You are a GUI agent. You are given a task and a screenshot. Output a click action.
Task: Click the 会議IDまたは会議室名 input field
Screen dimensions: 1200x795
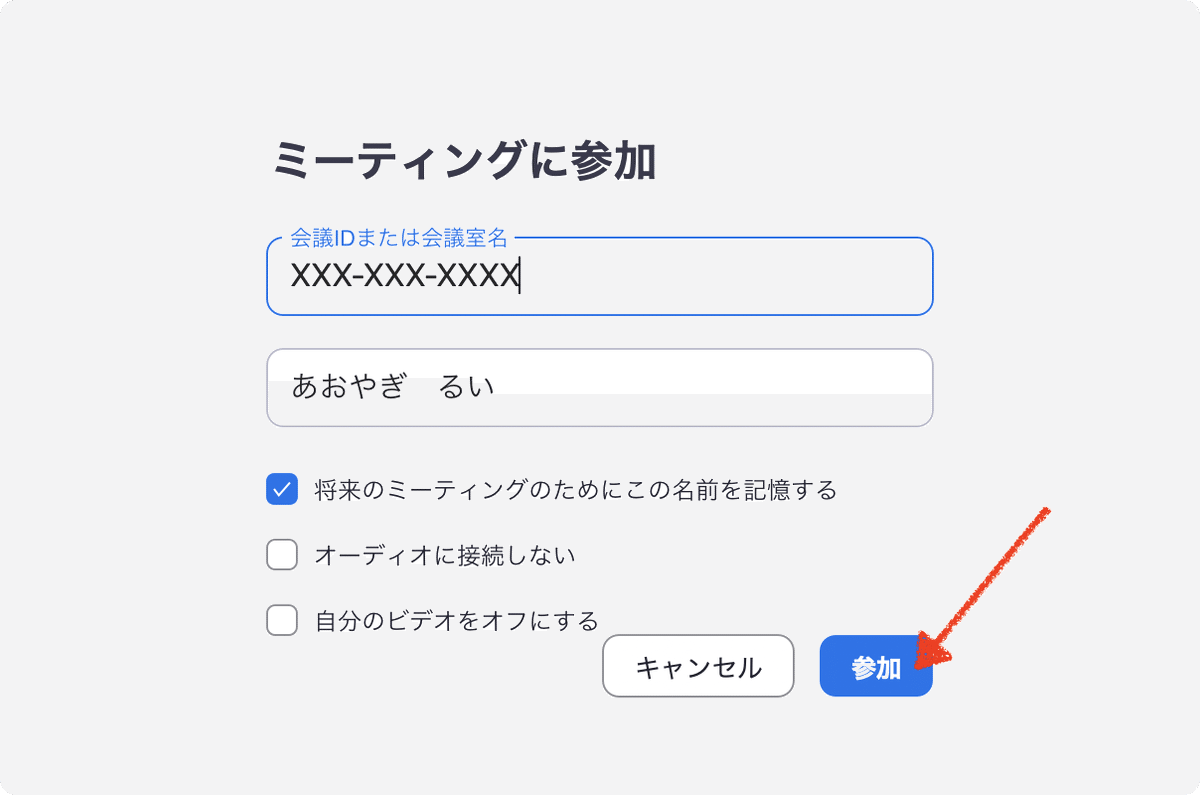tap(599, 277)
